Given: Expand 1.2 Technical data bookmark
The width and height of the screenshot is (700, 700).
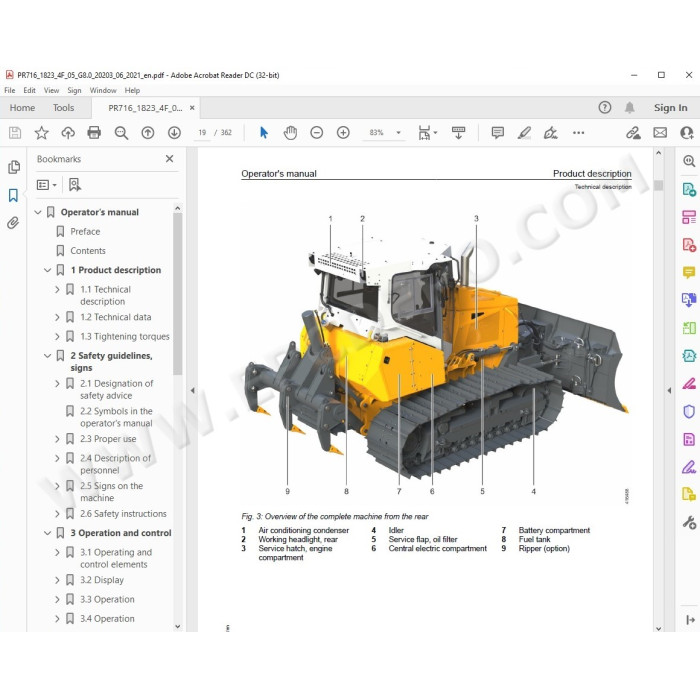Looking at the screenshot, I should point(57,317).
